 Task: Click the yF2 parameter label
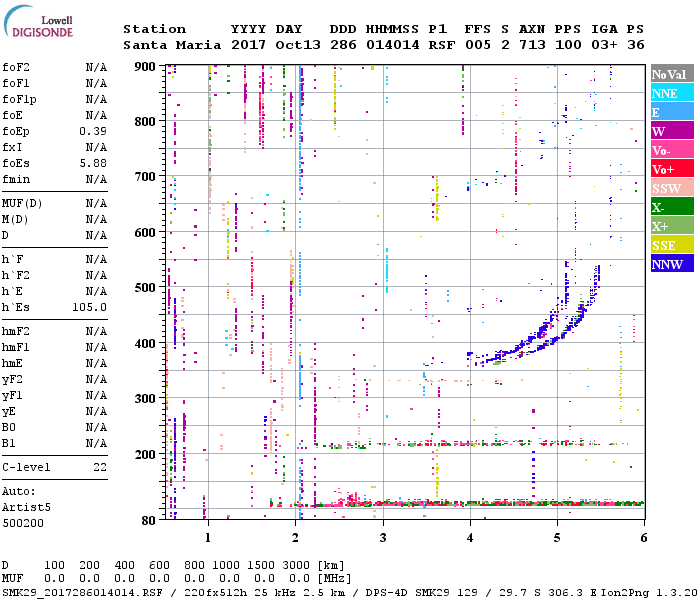(x=12, y=380)
